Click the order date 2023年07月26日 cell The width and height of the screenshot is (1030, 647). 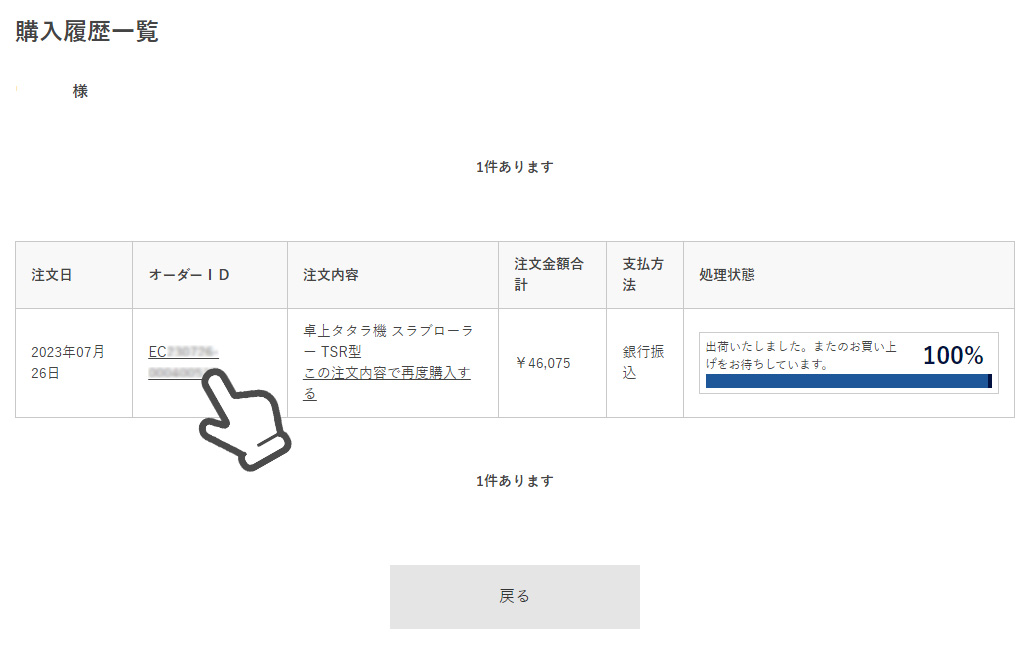(68, 362)
